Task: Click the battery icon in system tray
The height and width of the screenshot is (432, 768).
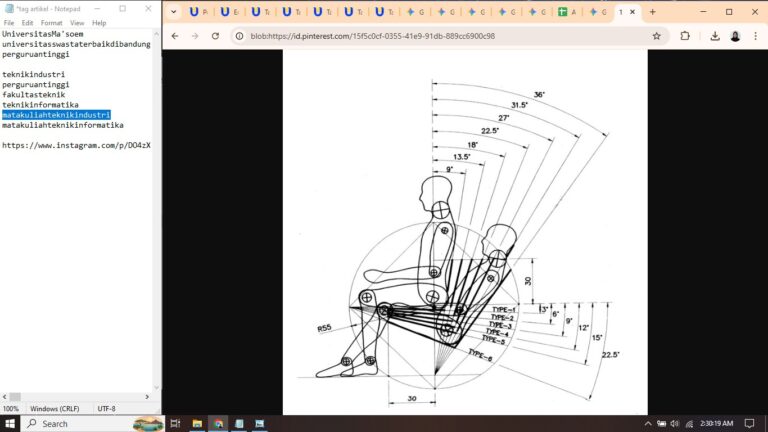Action: [x=662, y=424]
